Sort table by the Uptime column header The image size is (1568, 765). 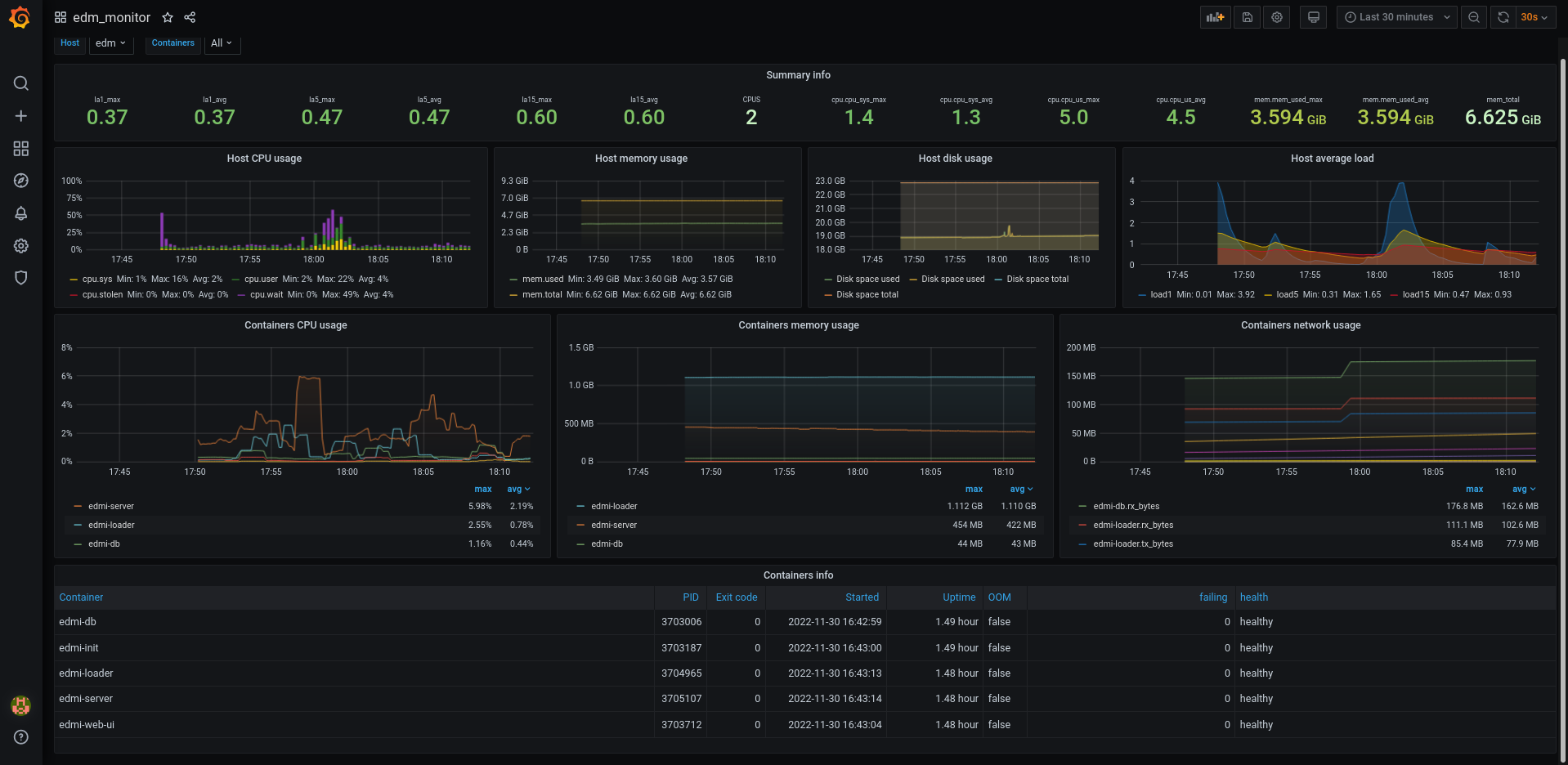(958, 597)
